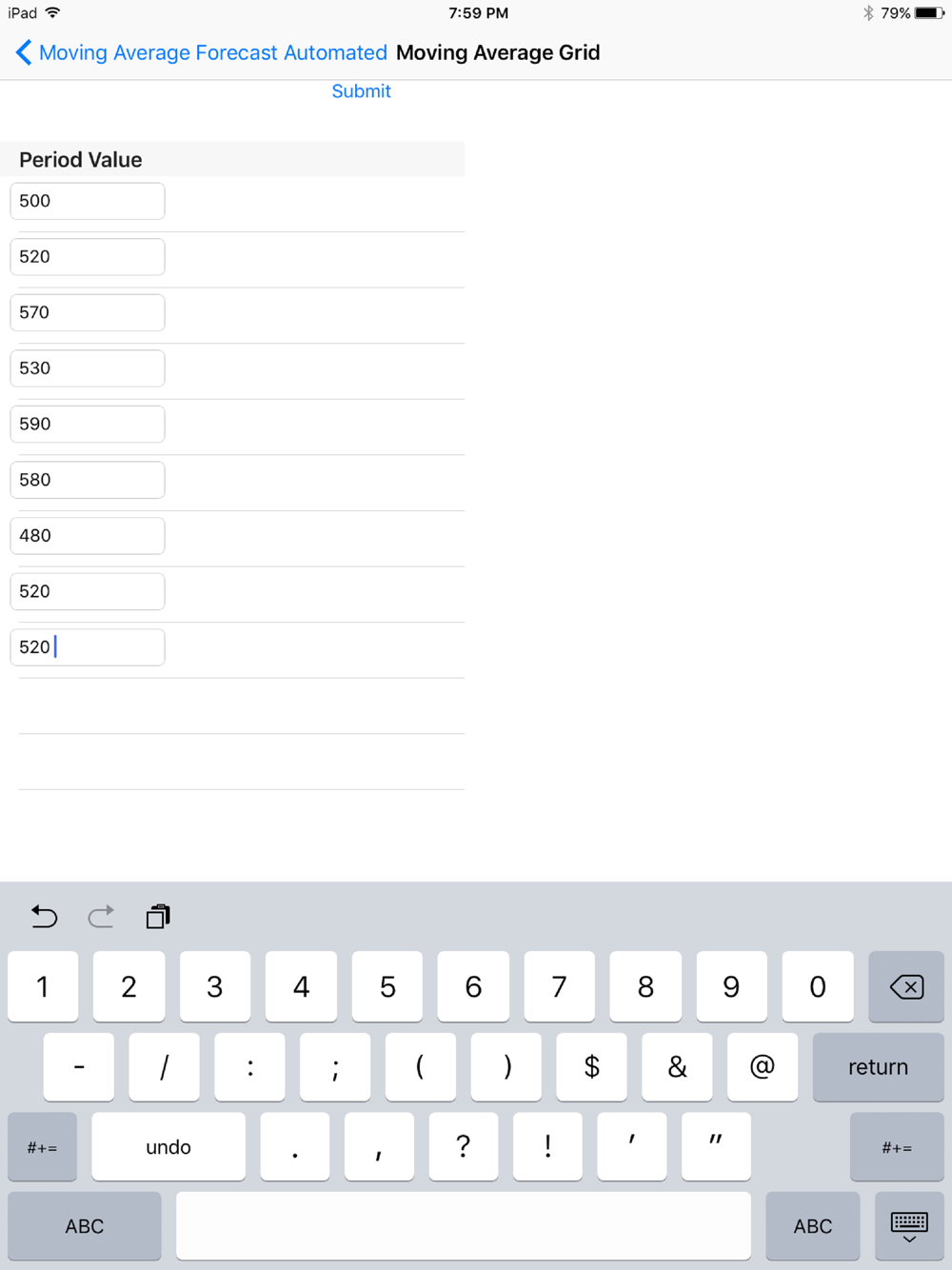
Task: Tap the dollar sign key
Action: coord(592,1067)
